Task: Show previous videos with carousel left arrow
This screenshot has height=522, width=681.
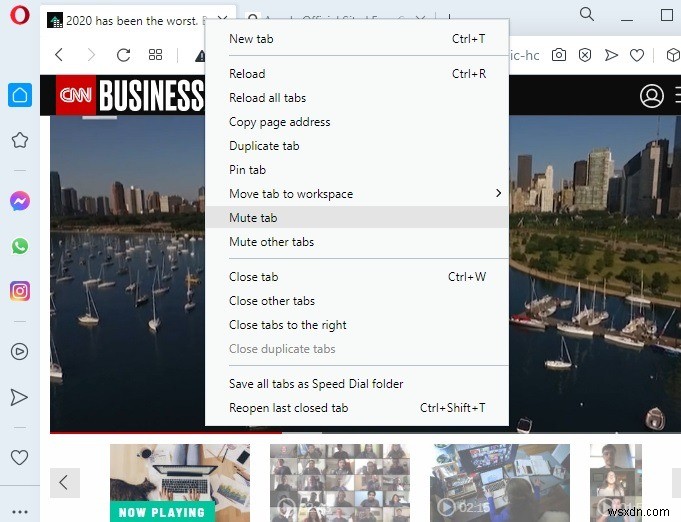Action: pos(64,482)
